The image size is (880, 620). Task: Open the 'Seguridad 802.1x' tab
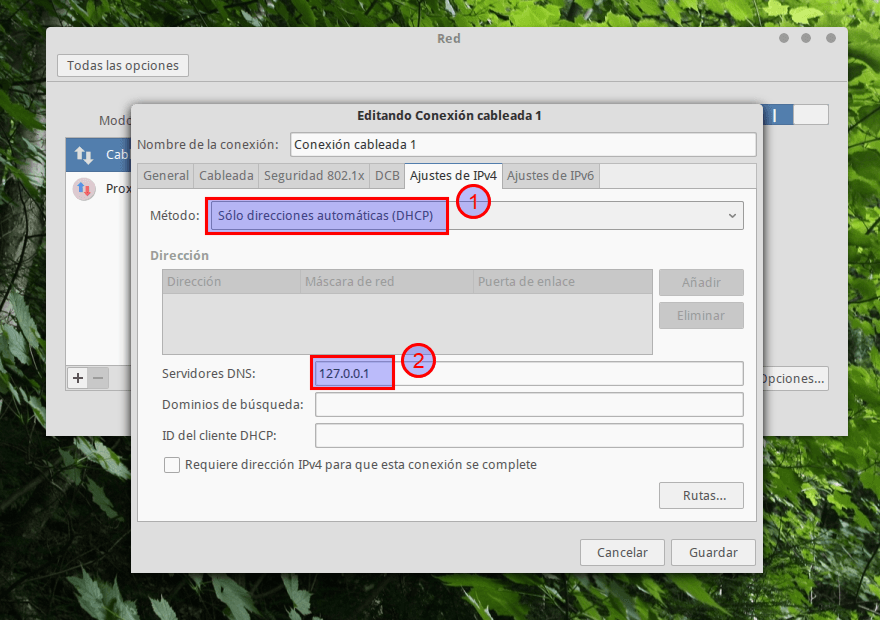coord(314,175)
